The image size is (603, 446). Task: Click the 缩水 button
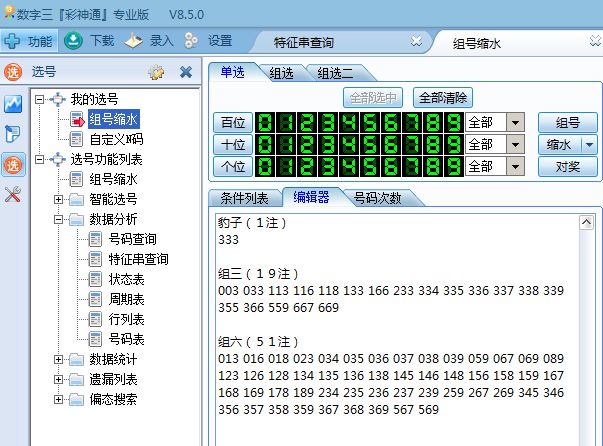point(560,145)
